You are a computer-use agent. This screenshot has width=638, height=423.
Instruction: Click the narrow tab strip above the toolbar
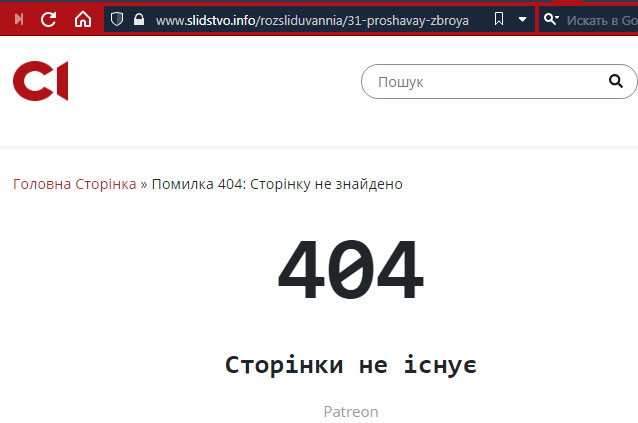319,1
